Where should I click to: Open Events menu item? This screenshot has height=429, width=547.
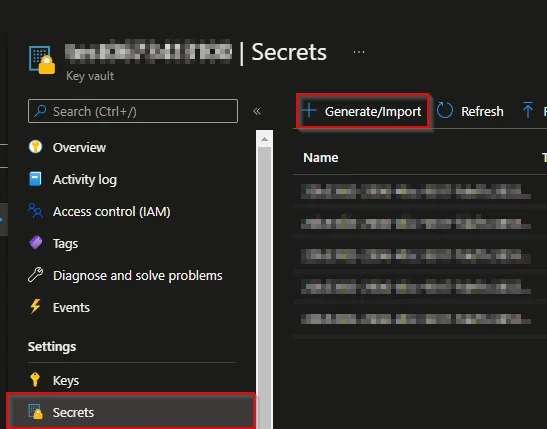71,308
